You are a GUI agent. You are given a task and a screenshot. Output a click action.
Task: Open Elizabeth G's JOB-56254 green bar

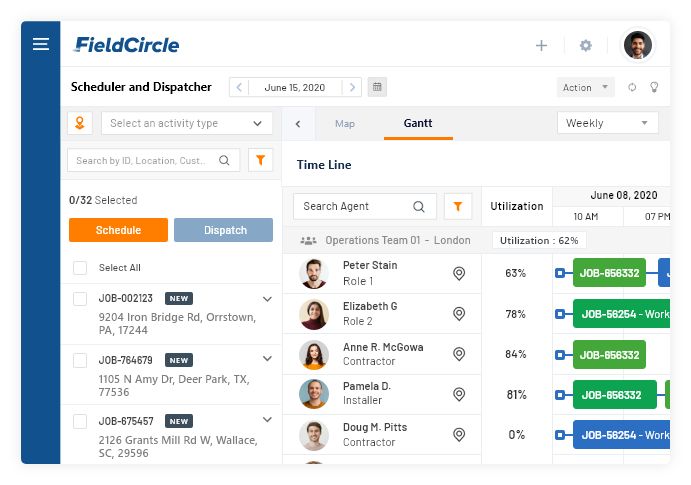point(621,314)
